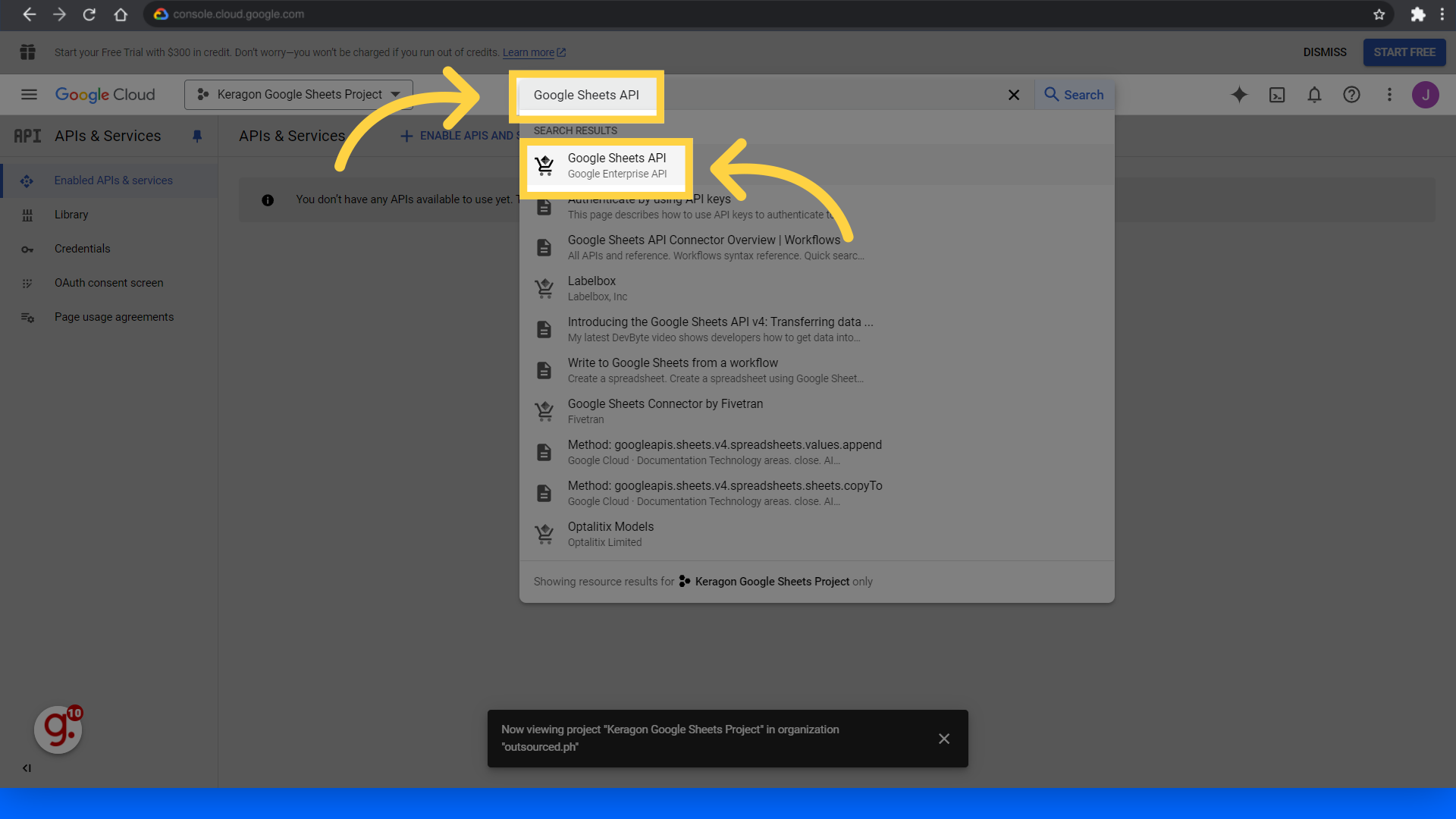
Task: Open spreadsheets.values.append method result
Action: click(x=817, y=452)
